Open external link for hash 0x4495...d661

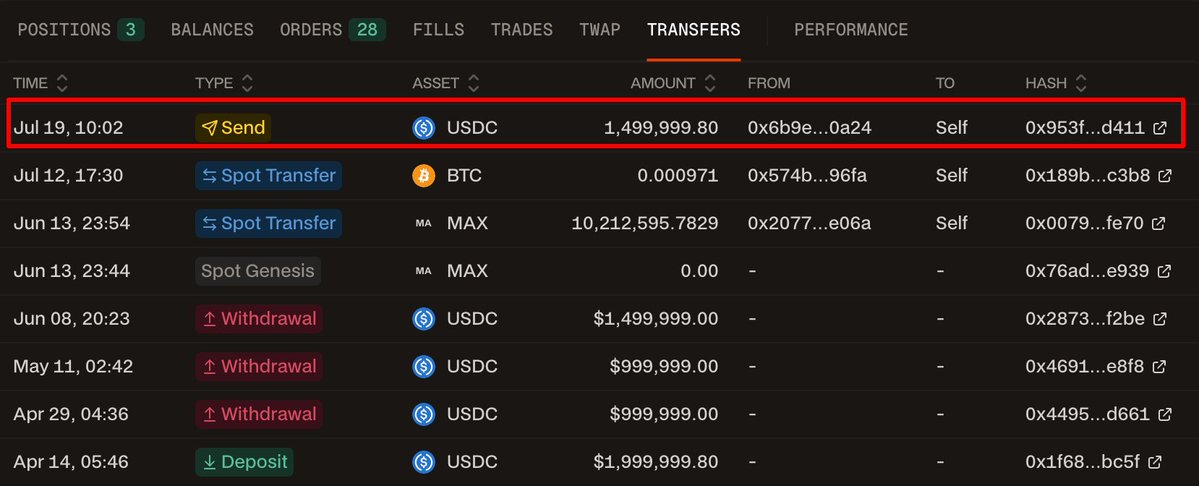point(1165,414)
